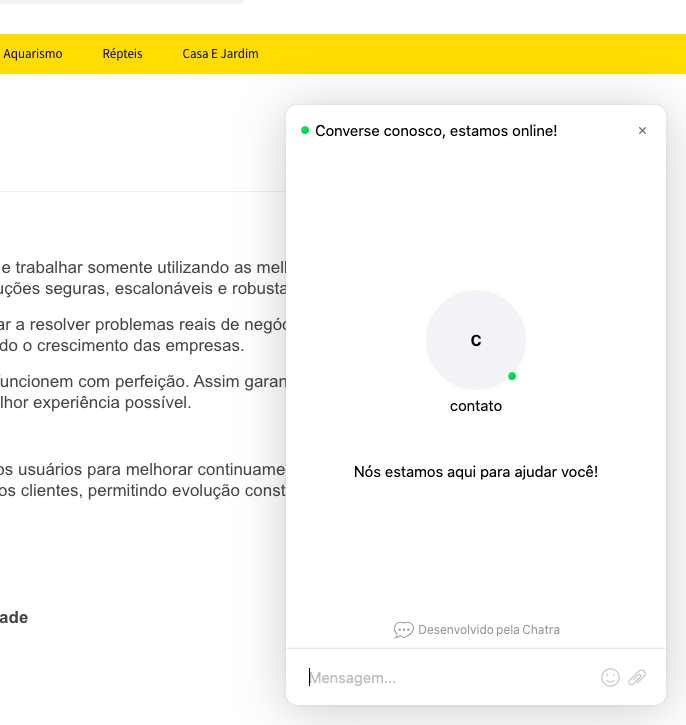The height and width of the screenshot is (725, 686).
Task: Click the Chatra speech bubble logo
Action: click(403, 630)
